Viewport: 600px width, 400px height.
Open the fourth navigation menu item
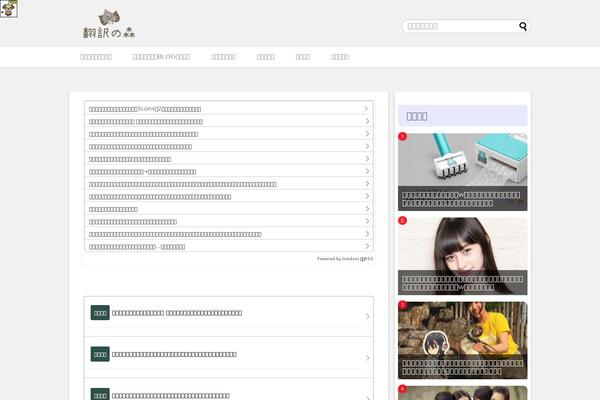(266, 57)
